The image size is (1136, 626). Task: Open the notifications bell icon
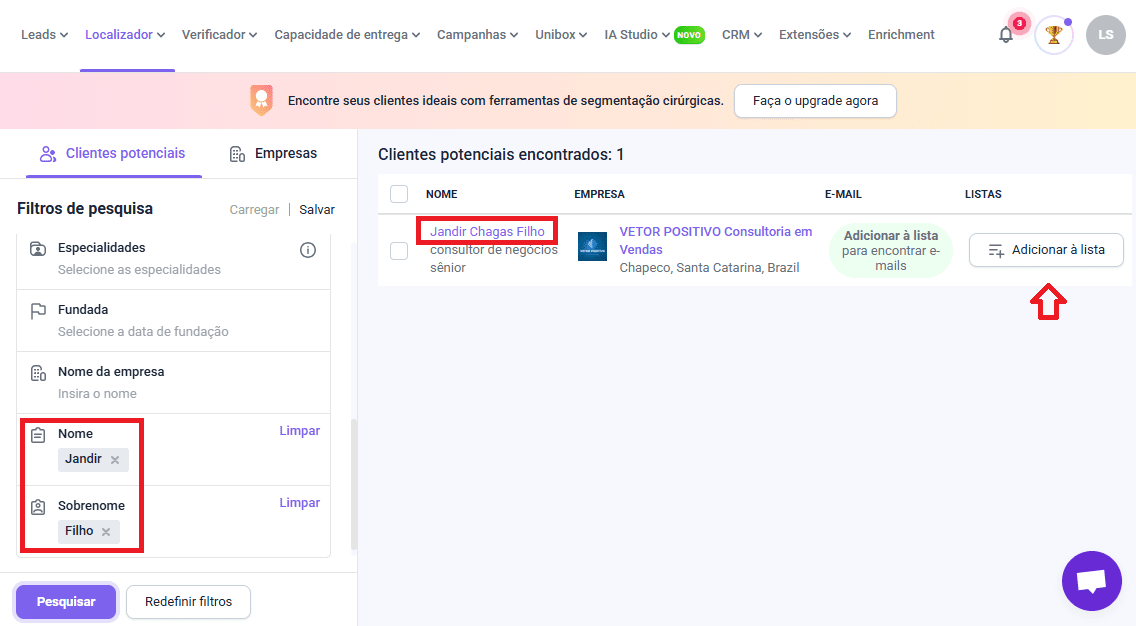tap(1006, 35)
